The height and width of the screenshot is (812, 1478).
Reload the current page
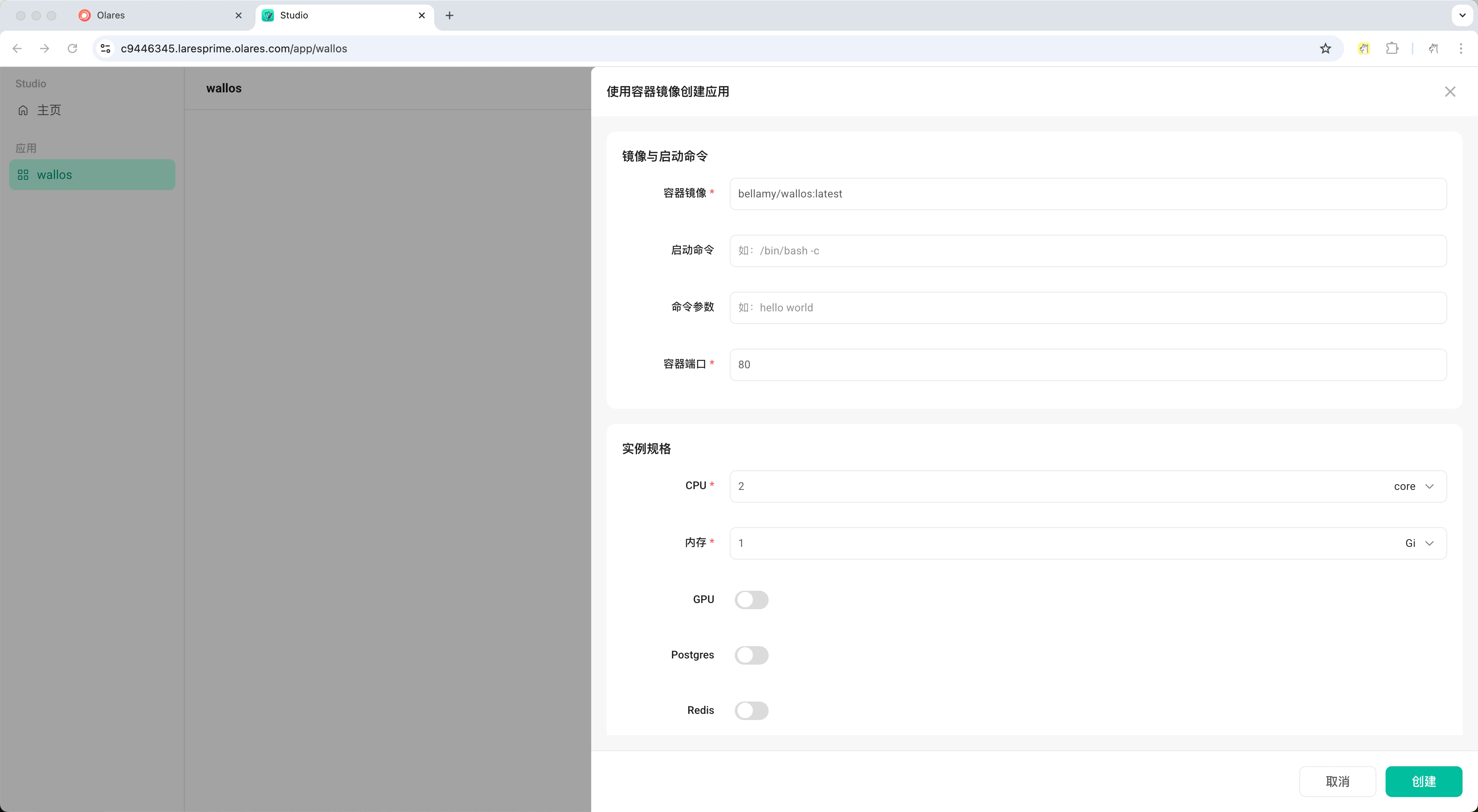coord(72,48)
